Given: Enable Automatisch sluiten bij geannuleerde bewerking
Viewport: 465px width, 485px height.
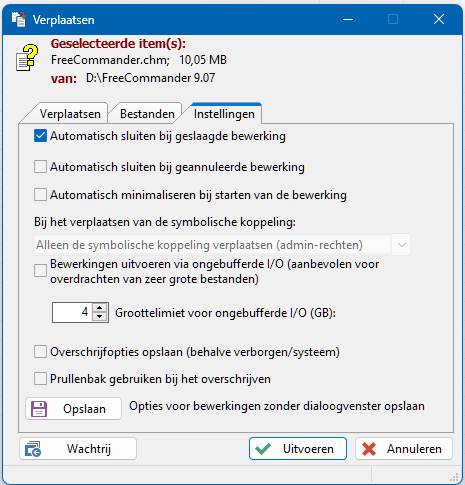Looking at the screenshot, I should [x=40, y=167].
